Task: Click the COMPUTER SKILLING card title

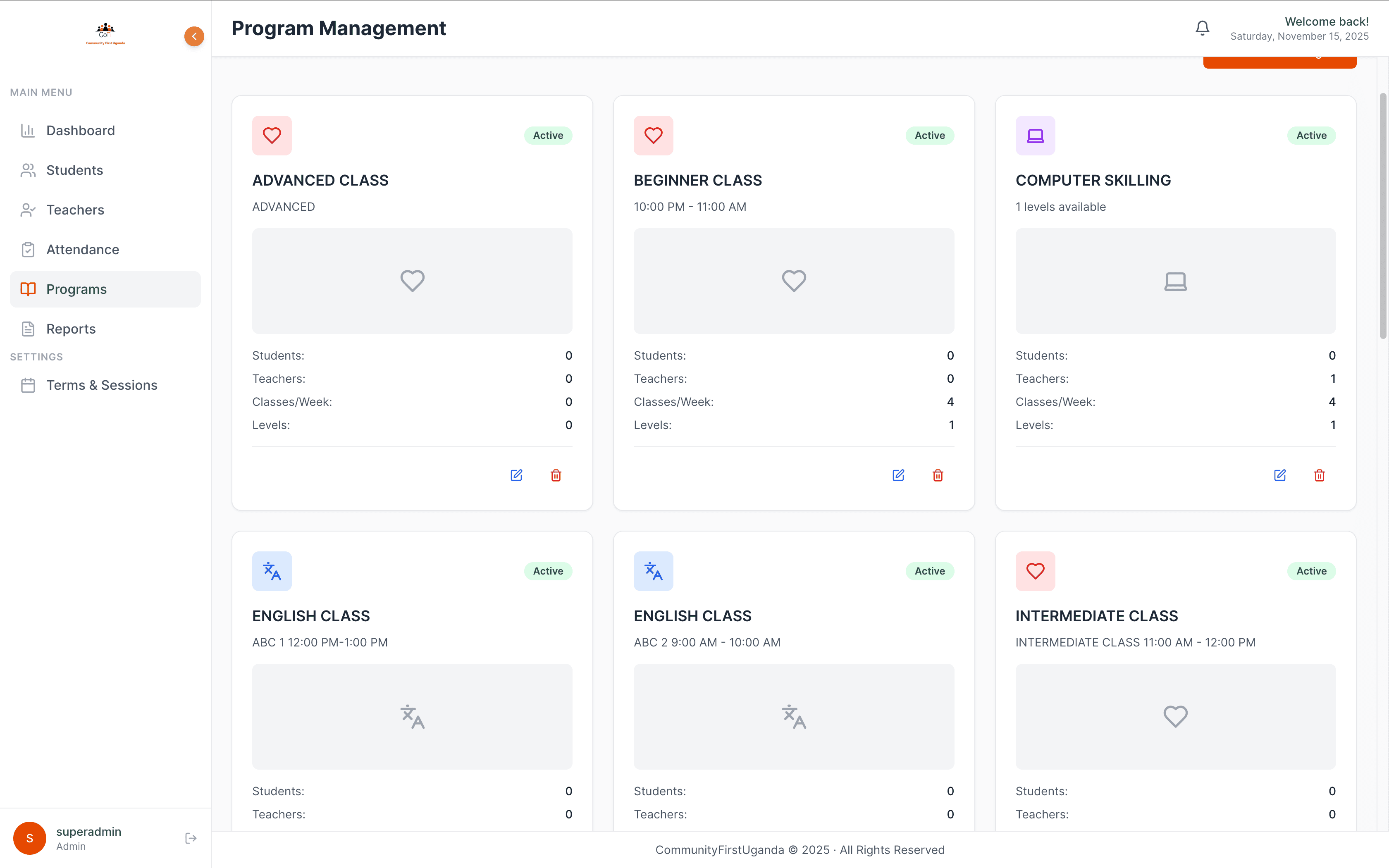Action: [1093, 180]
